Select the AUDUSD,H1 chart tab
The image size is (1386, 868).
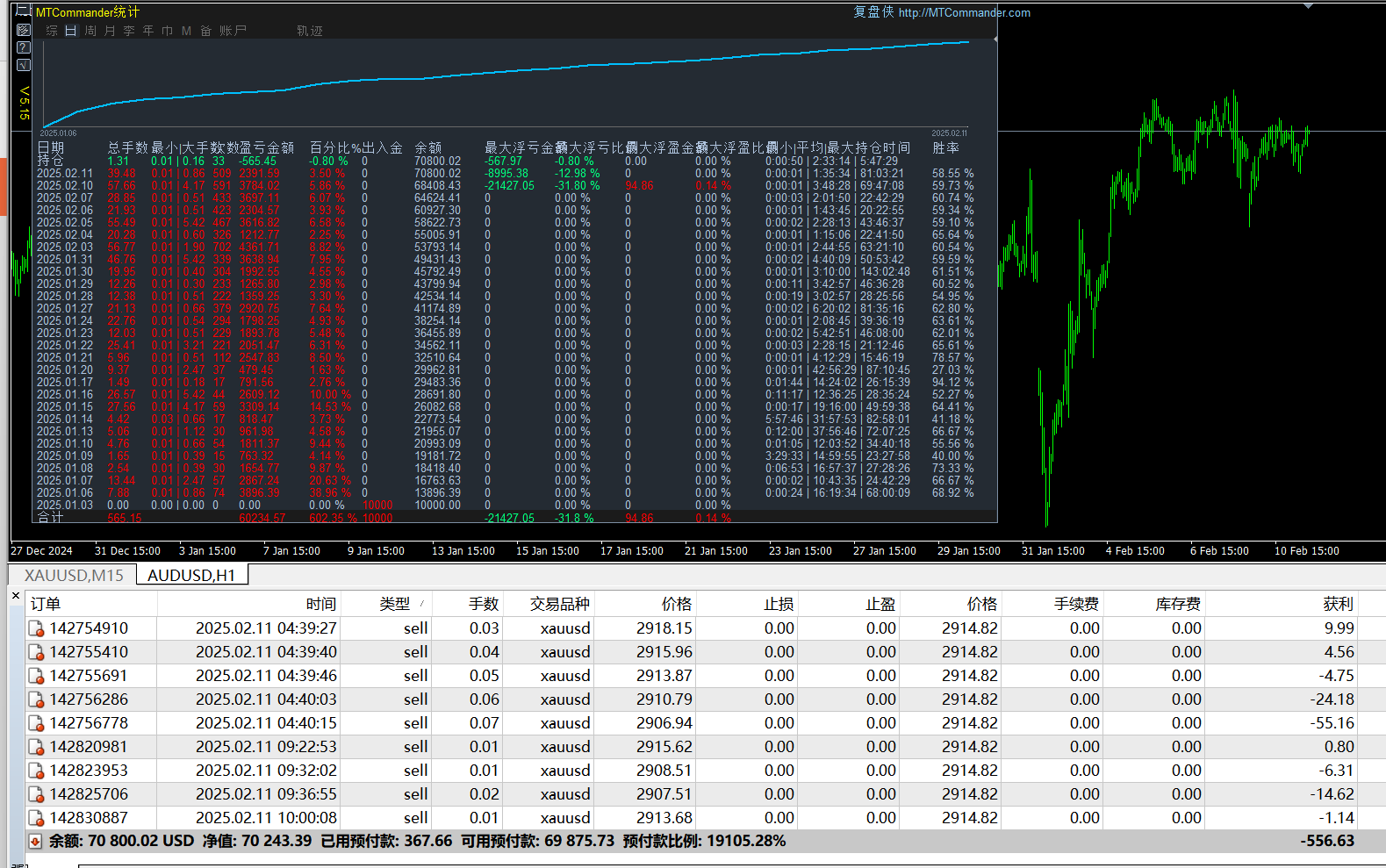coord(191,576)
